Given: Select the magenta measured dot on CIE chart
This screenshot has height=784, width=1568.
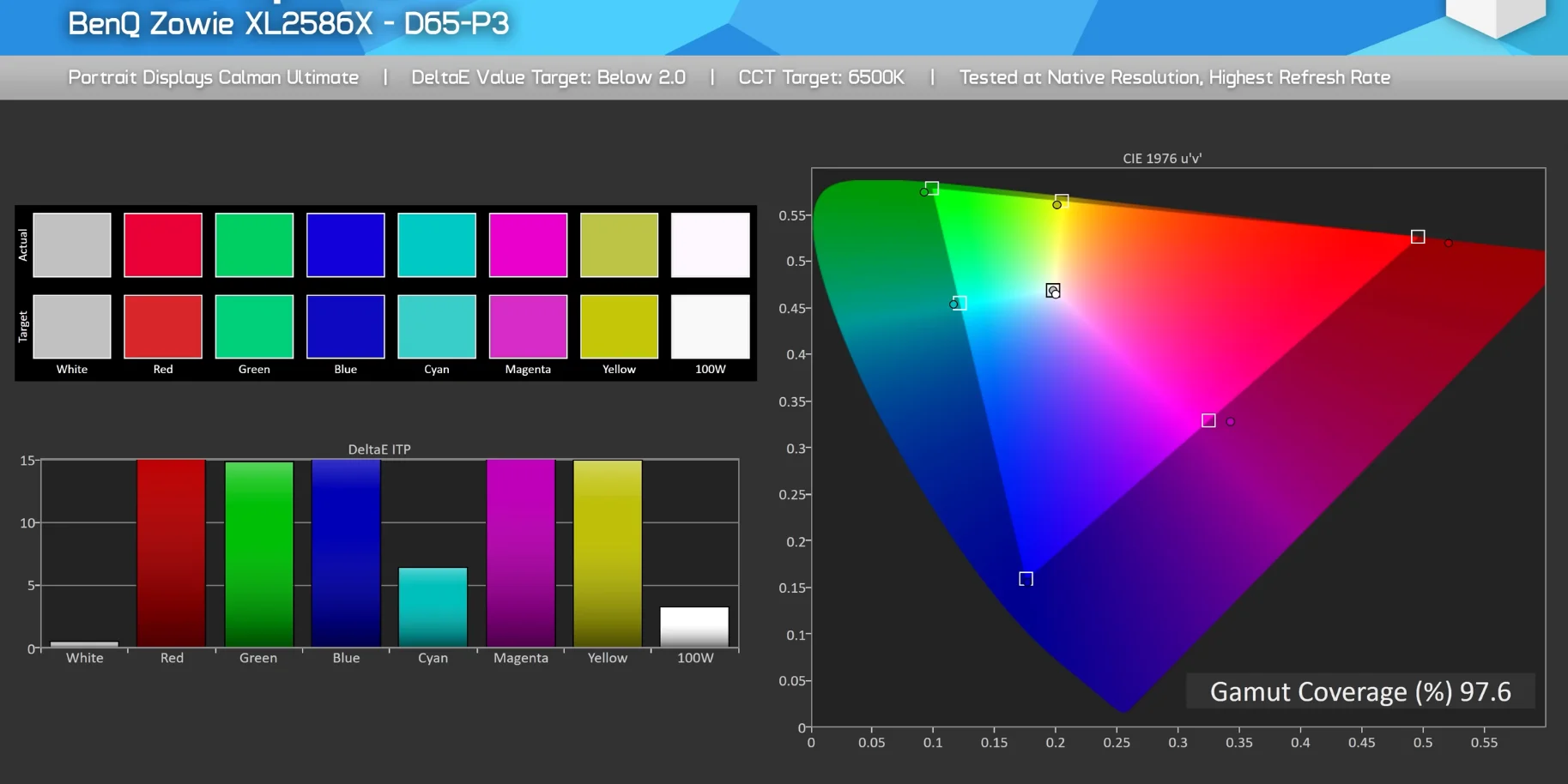Looking at the screenshot, I should [x=1231, y=422].
